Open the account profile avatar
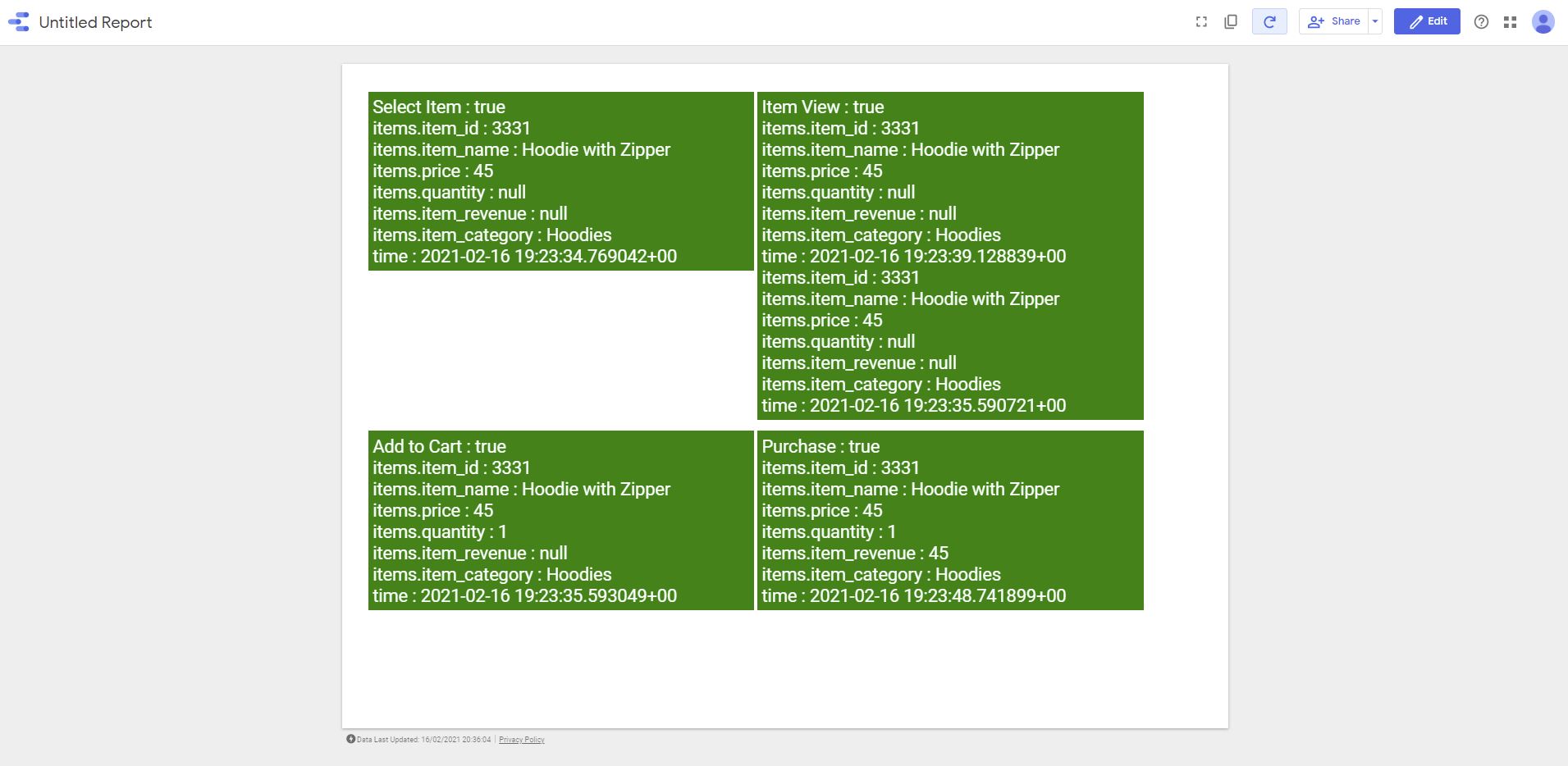The image size is (1568, 766). click(x=1543, y=22)
